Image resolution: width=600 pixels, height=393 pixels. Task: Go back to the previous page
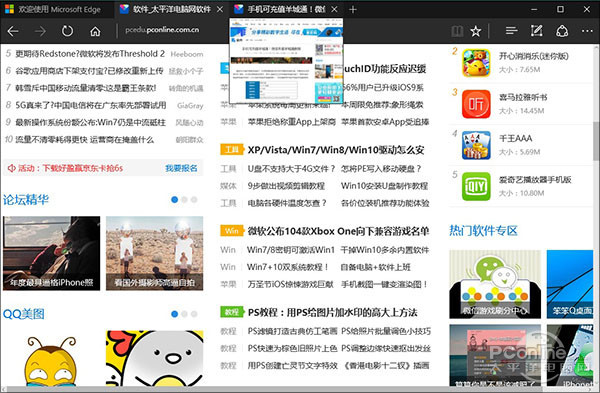tap(13, 31)
